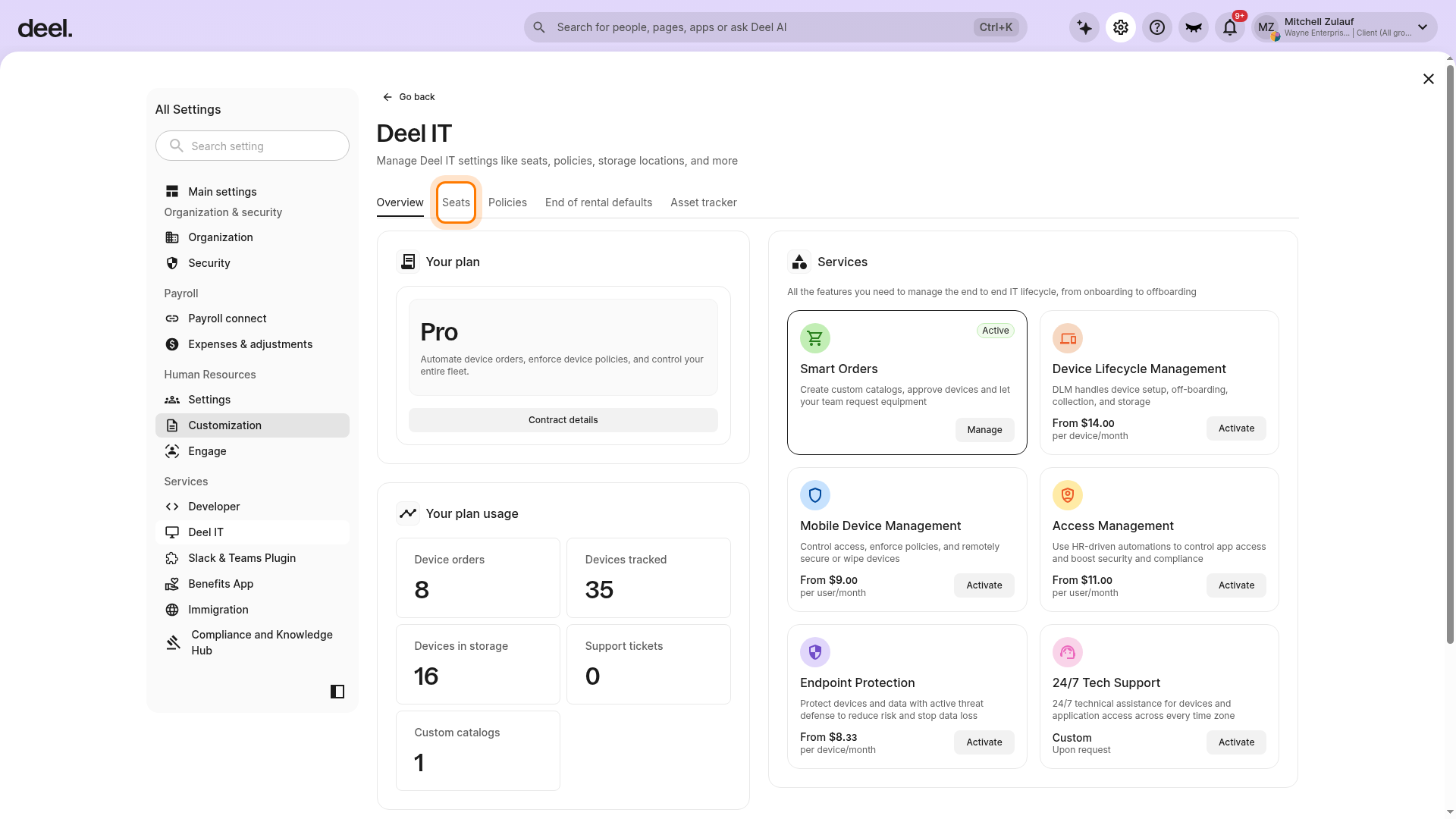Click the Contract details button

tap(563, 420)
